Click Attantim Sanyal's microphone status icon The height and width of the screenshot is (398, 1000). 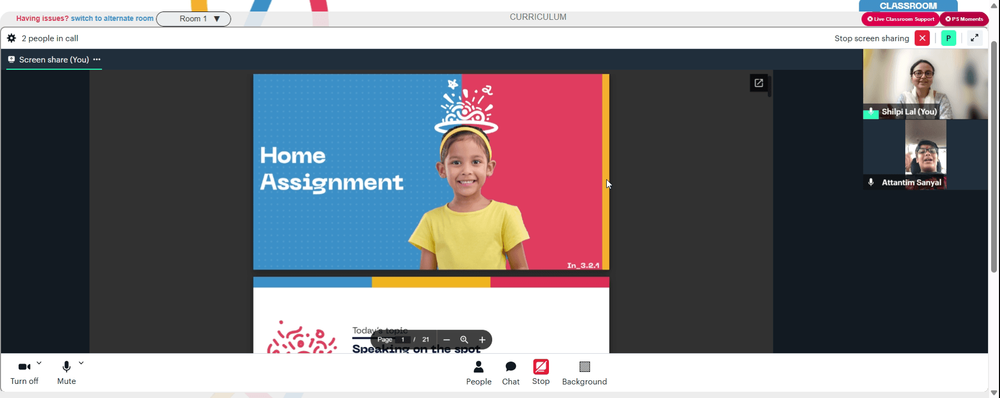871,182
